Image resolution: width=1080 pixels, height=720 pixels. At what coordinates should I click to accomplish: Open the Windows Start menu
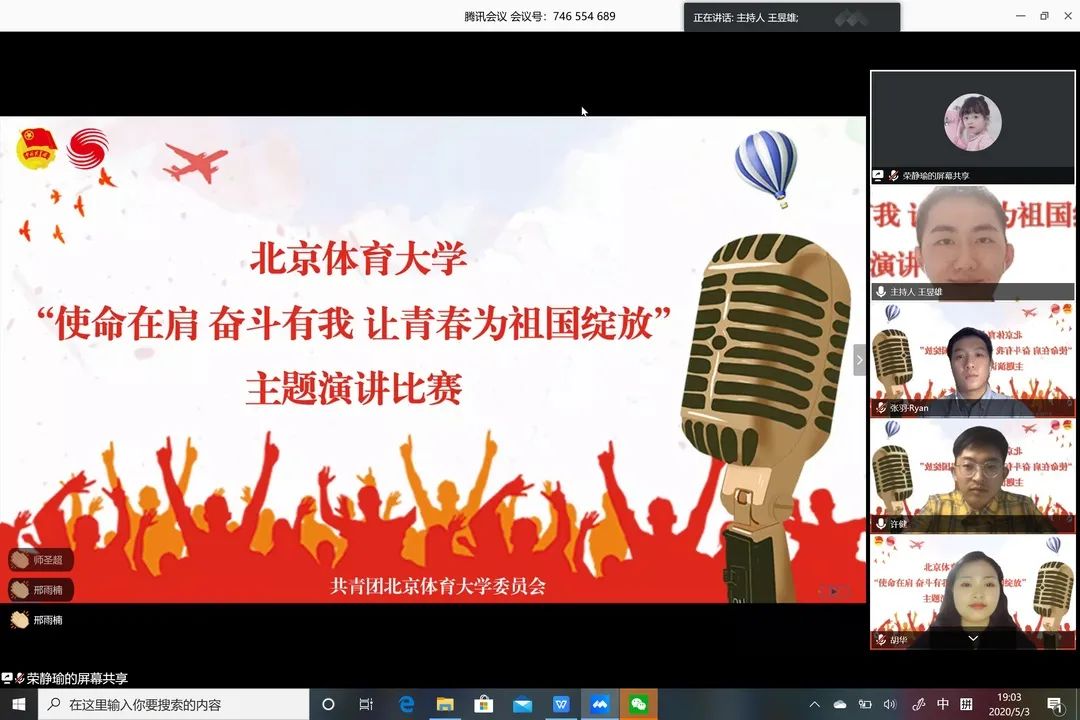(18, 704)
